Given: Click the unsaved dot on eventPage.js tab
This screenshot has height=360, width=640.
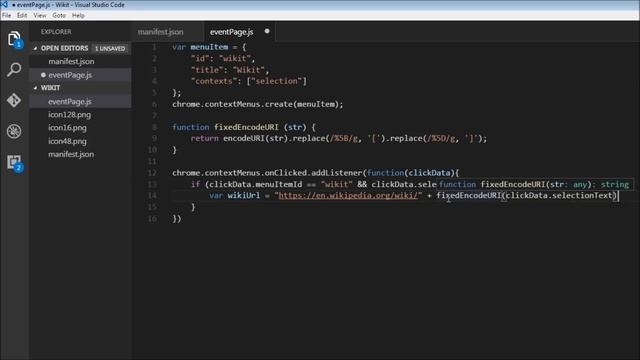Looking at the screenshot, I should pos(267,31).
